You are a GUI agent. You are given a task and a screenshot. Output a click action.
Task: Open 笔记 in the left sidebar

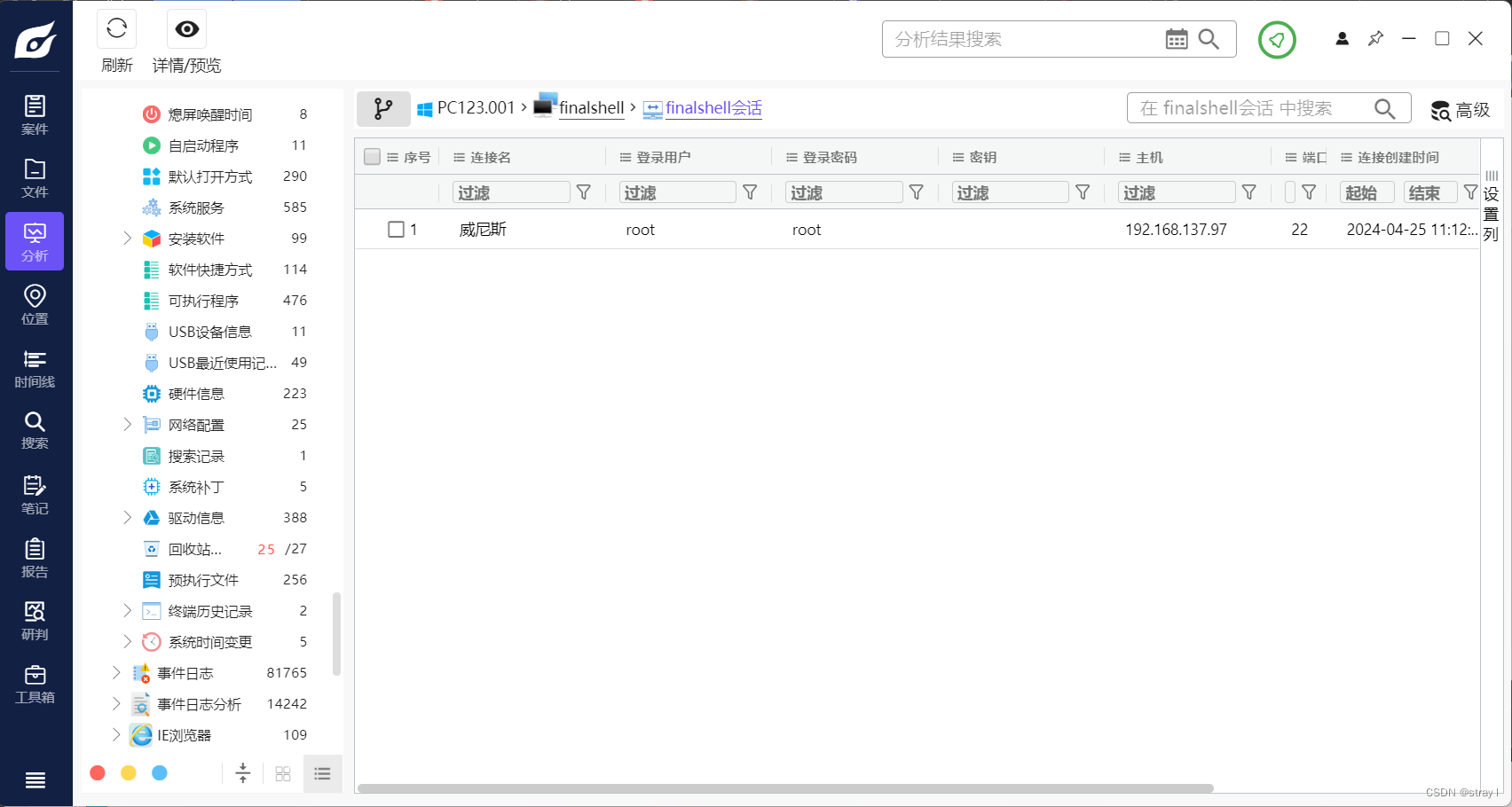pyautogui.click(x=35, y=495)
